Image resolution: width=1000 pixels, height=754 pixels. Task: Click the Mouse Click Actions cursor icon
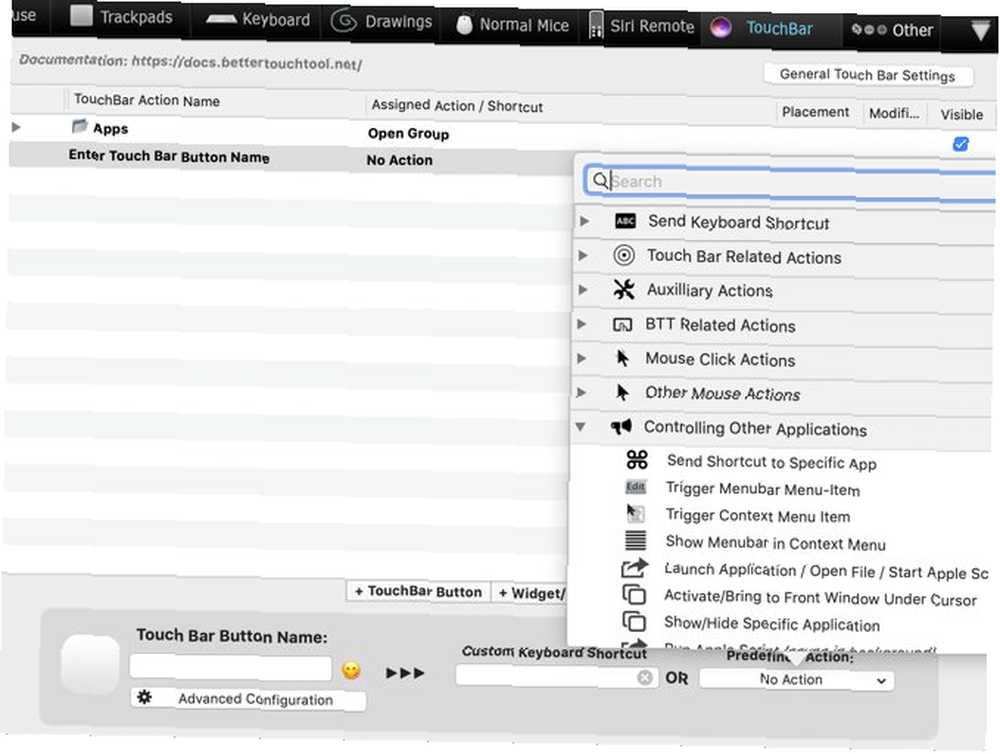[622, 358]
